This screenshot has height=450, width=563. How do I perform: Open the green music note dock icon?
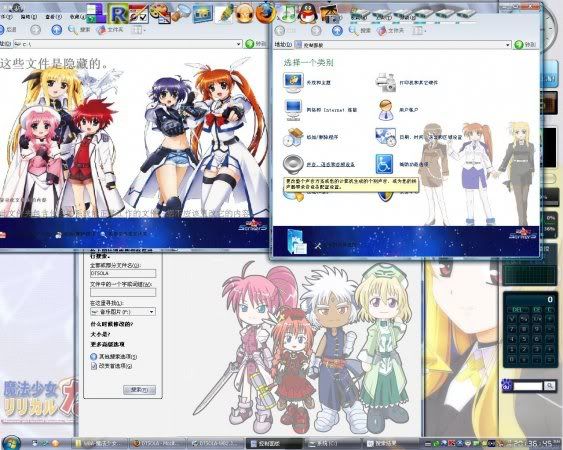click(288, 13)
